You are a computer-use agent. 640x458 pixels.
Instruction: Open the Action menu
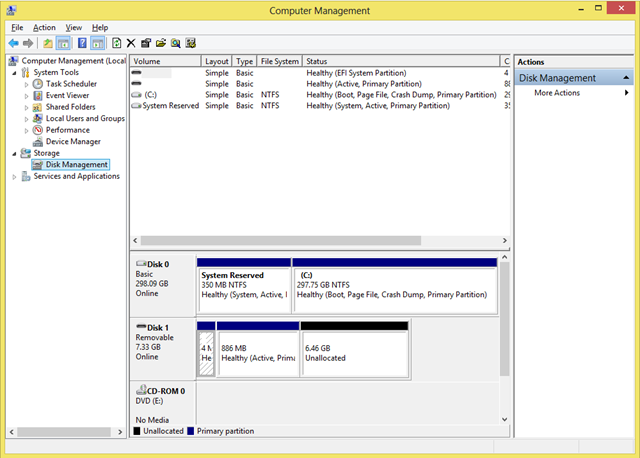[44, 27]
